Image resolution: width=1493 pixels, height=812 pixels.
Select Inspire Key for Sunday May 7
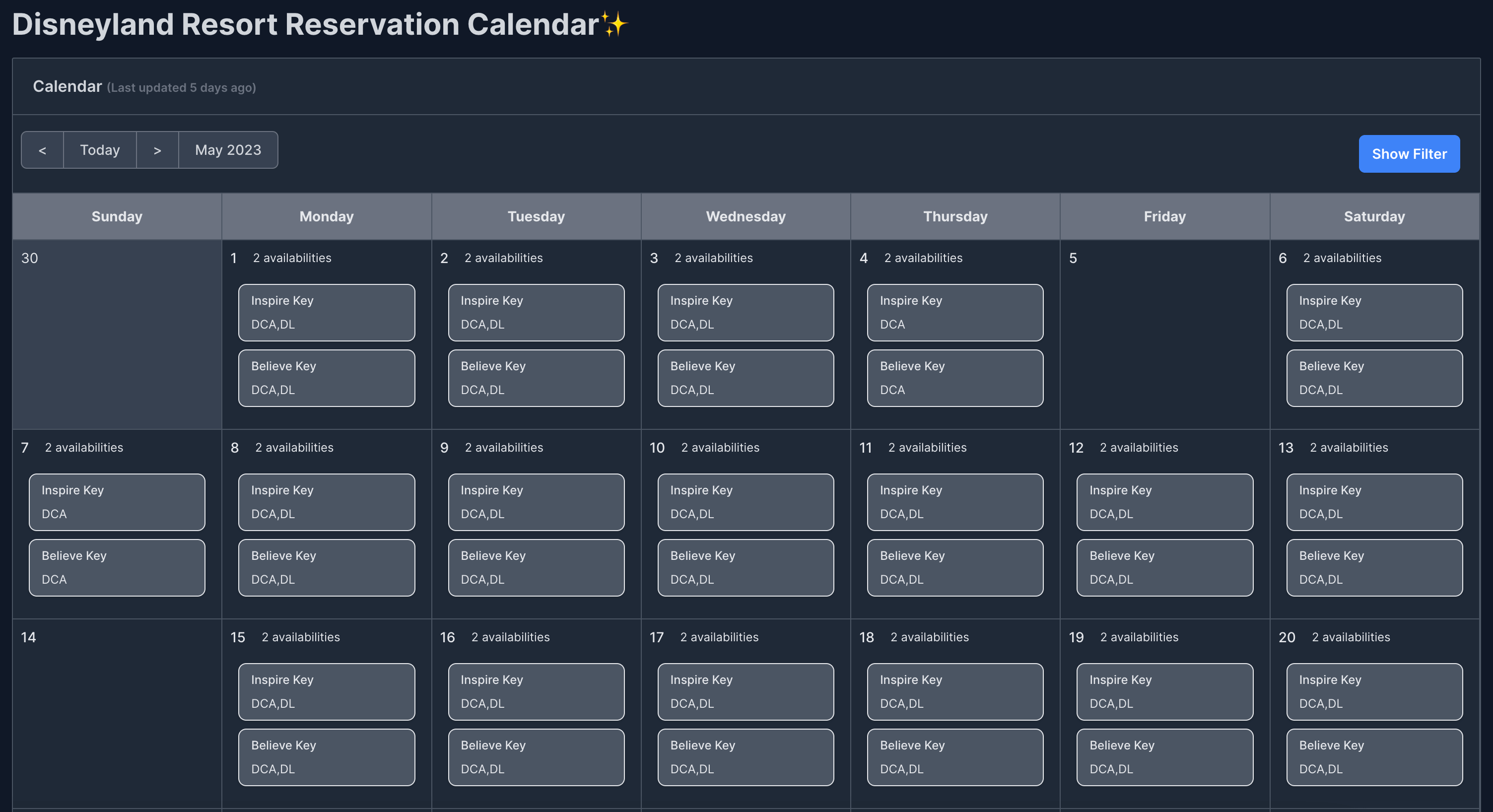point(117,502)
